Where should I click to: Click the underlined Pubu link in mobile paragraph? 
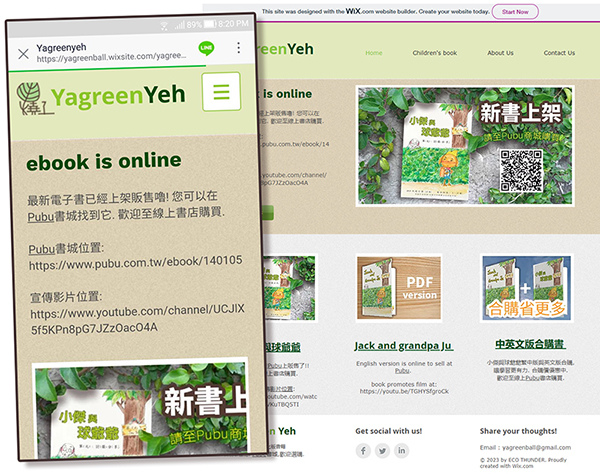point(41,217)
